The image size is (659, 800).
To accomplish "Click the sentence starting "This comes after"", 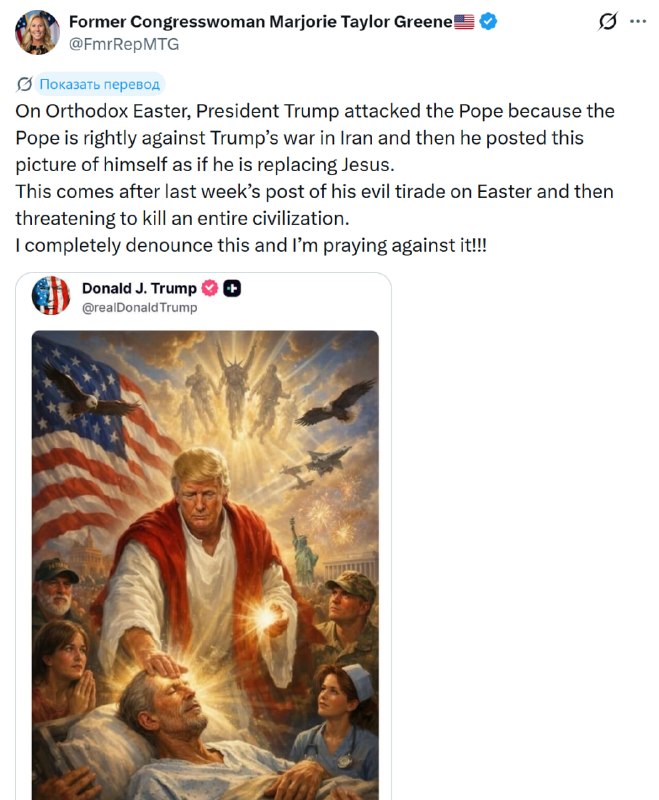I will click(315, 204).
